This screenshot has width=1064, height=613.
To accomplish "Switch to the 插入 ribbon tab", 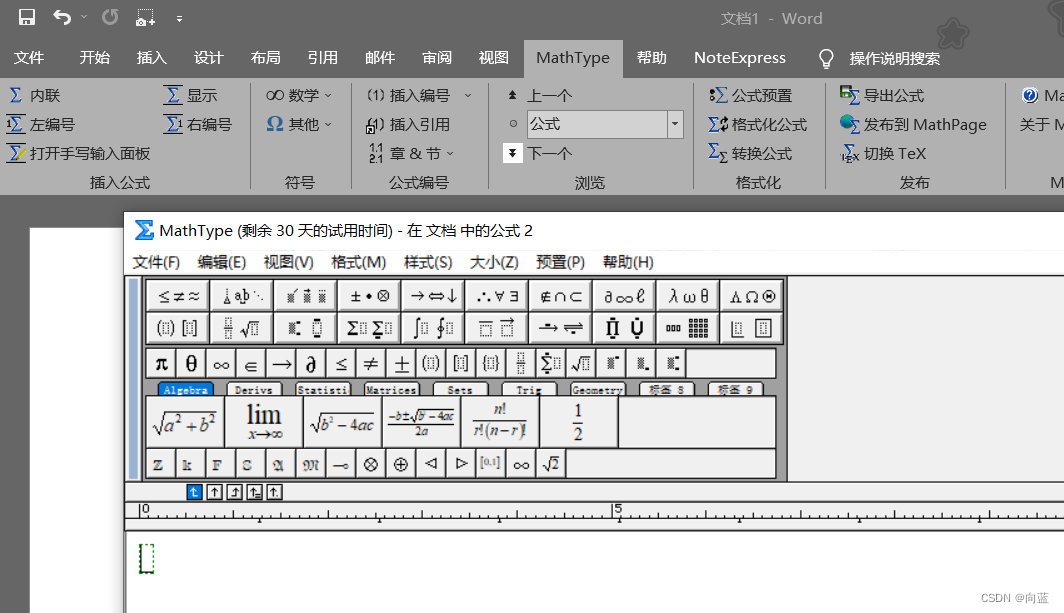I will coord(151,58).
